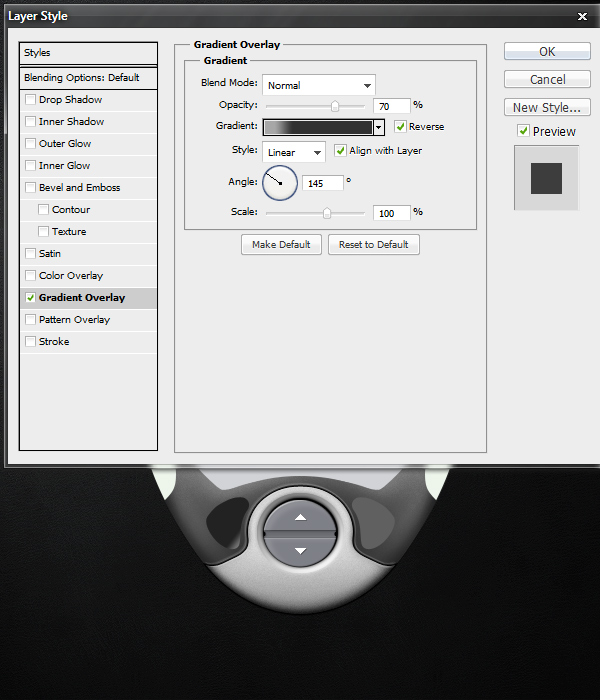The image size is (600, 700).
Task: Click the up arrow on the canvas button
Action: (300, 517)
